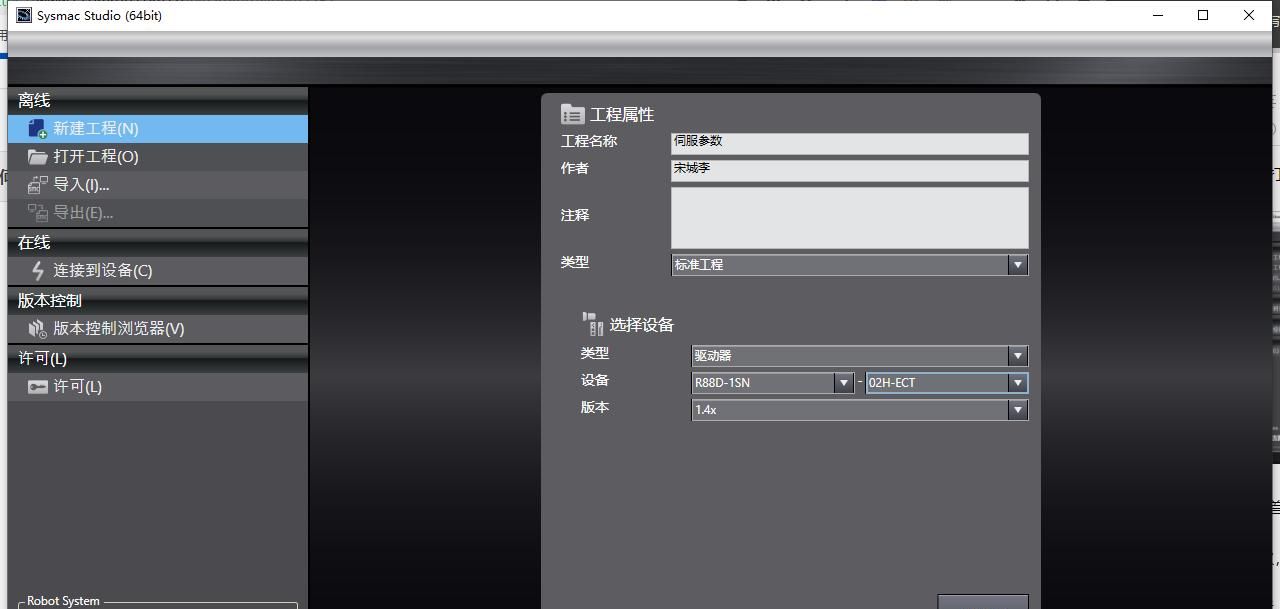Image resolution: width=1280 pixels, height=609 pixels.
Task: Click the New Project icon beside 新建工程(N)
Action: coord(37,128)
